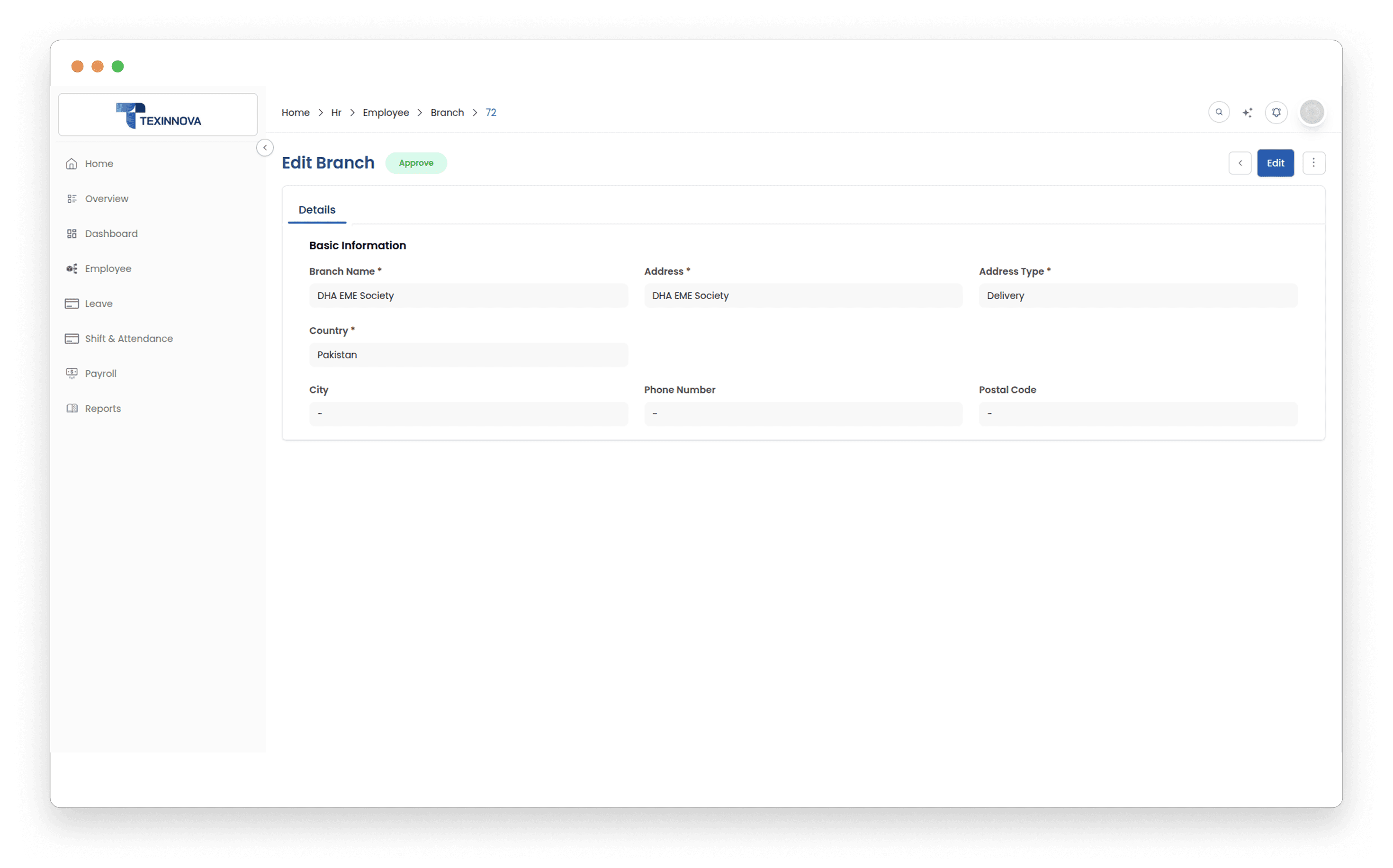Open the Leave sidebar section
The height and width of the screenshot is (868, 1393).
[98, 304]
